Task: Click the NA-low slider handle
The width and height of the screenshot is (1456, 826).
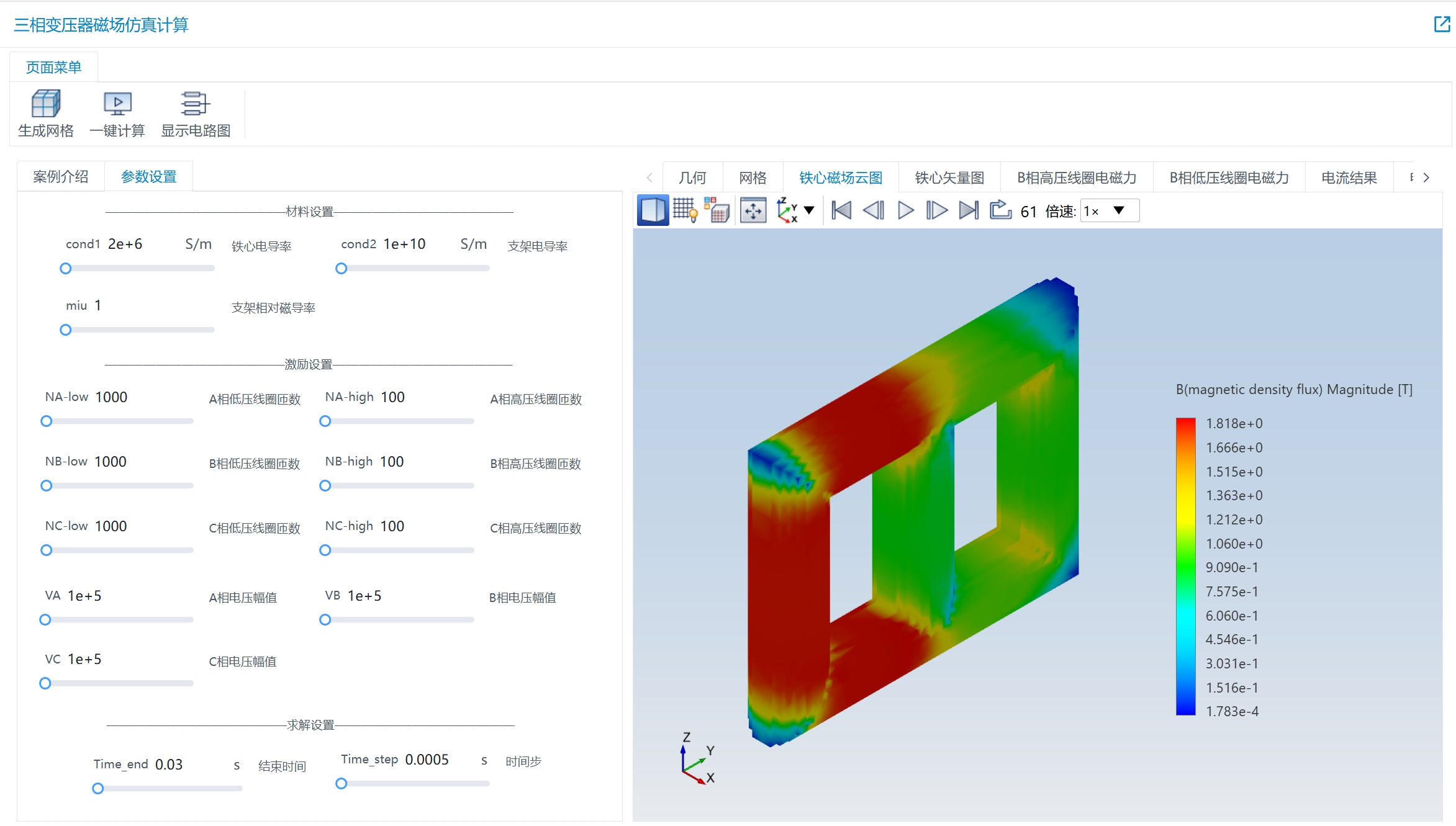Action: click(x=46, y=421)
